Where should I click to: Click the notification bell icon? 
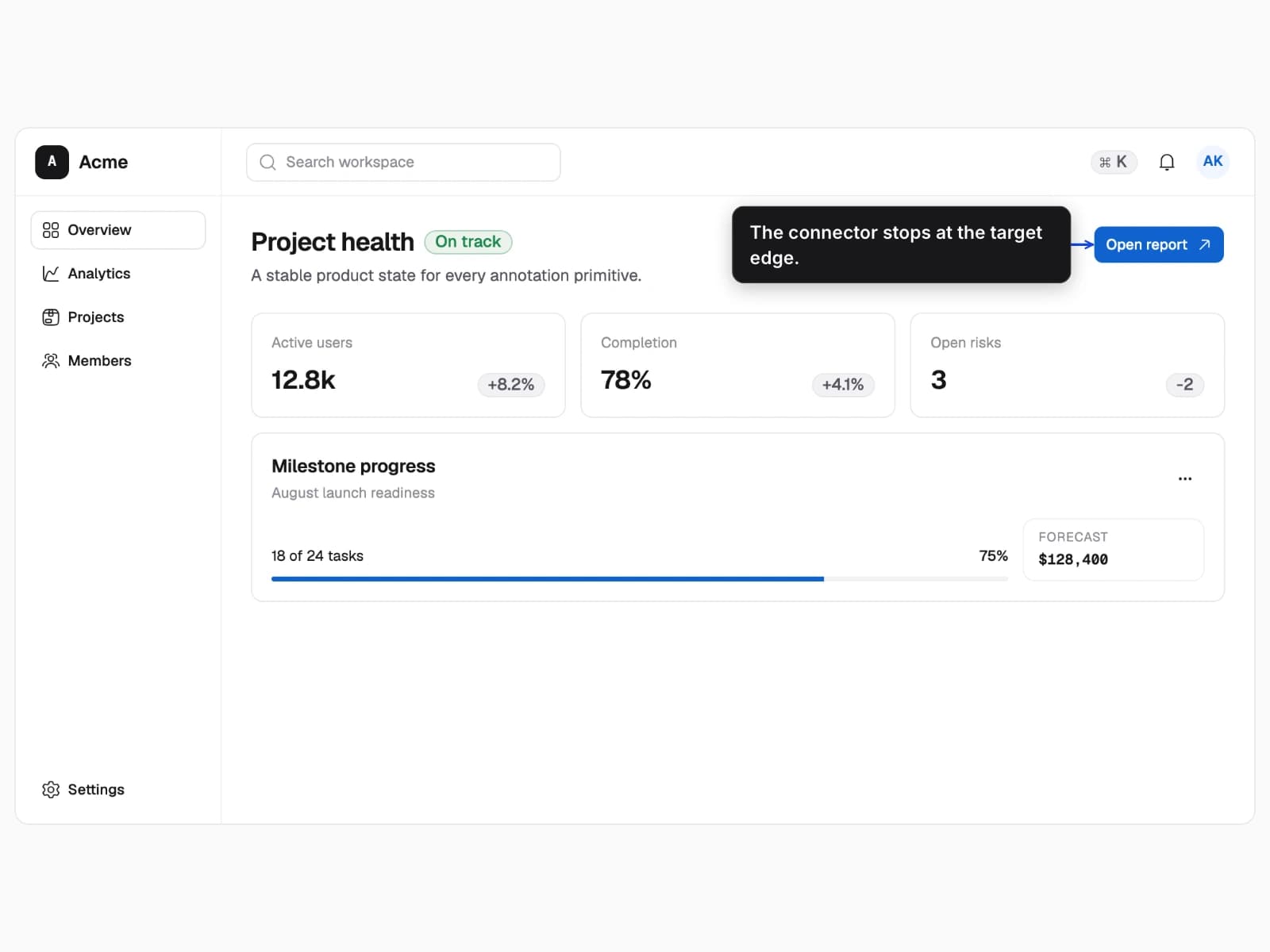pyautogui.click(x=1166, y=163)
